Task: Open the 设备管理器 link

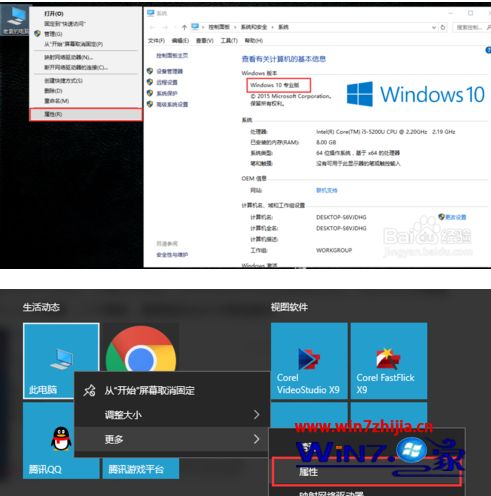Action: coord(170,71)
